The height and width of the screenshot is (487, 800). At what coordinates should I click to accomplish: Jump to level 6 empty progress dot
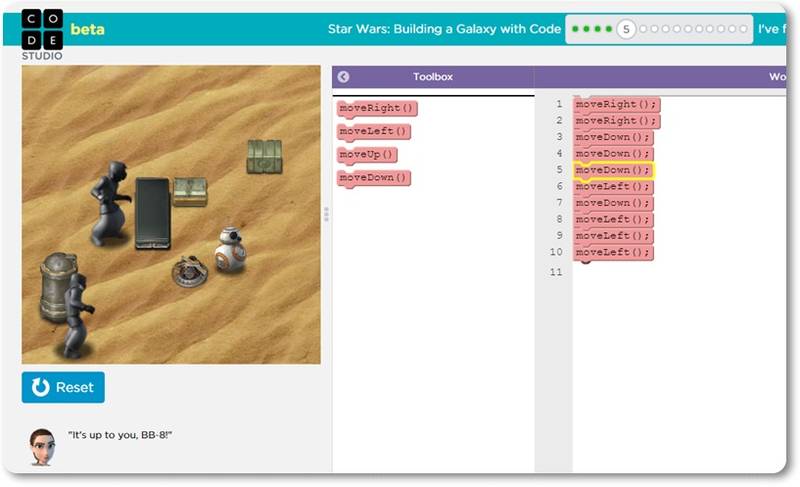643,29
